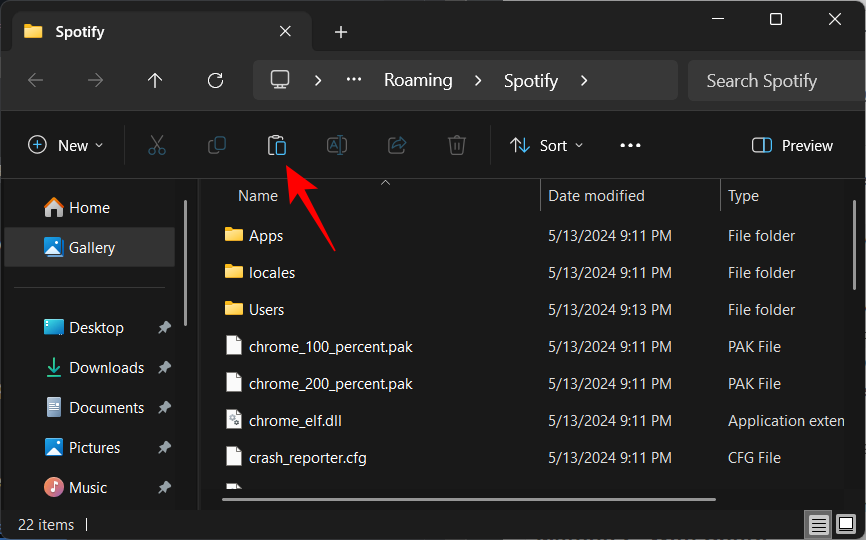This screenshot has width=866, height=540.
Task: Refresh the current folder view
Action: [x=215, y=81]
